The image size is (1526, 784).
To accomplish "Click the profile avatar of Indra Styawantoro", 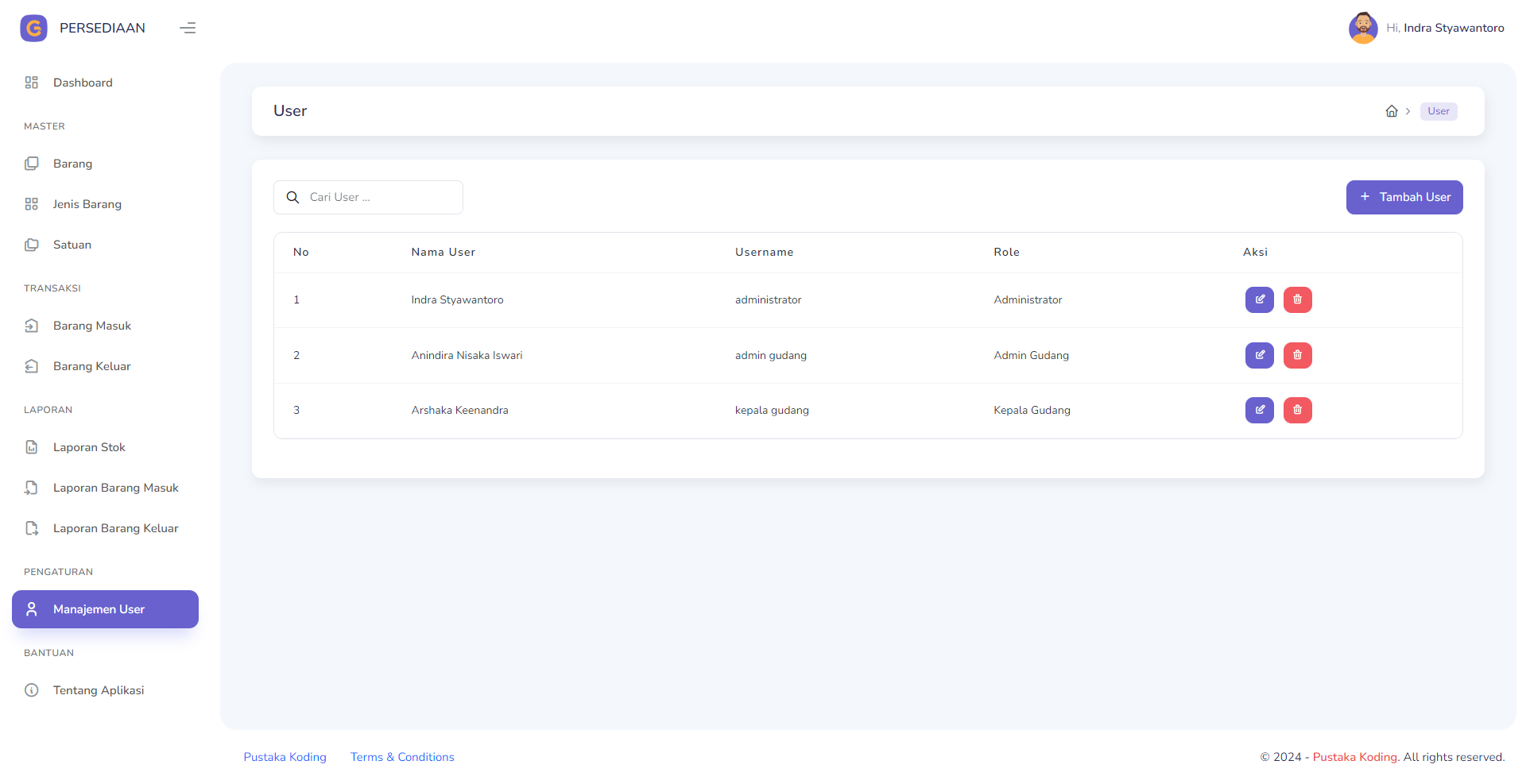I will pos(1363,28).
